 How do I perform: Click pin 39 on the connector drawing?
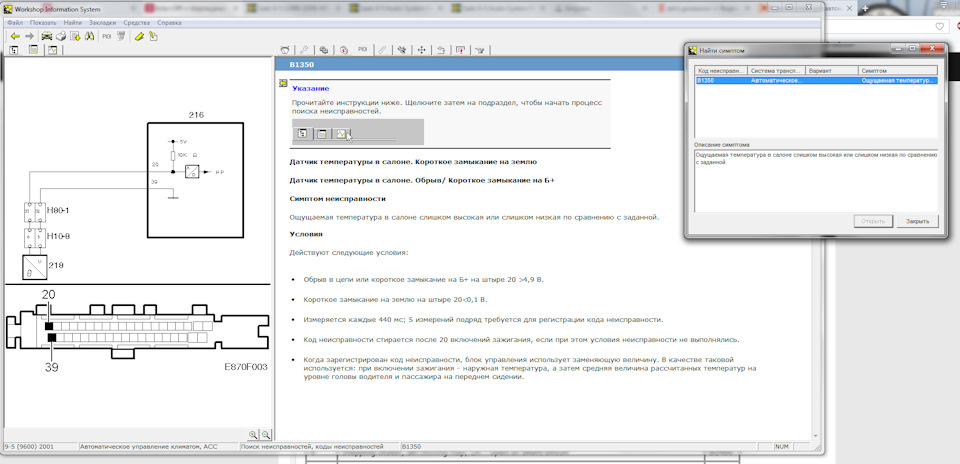tap(51, 338)
